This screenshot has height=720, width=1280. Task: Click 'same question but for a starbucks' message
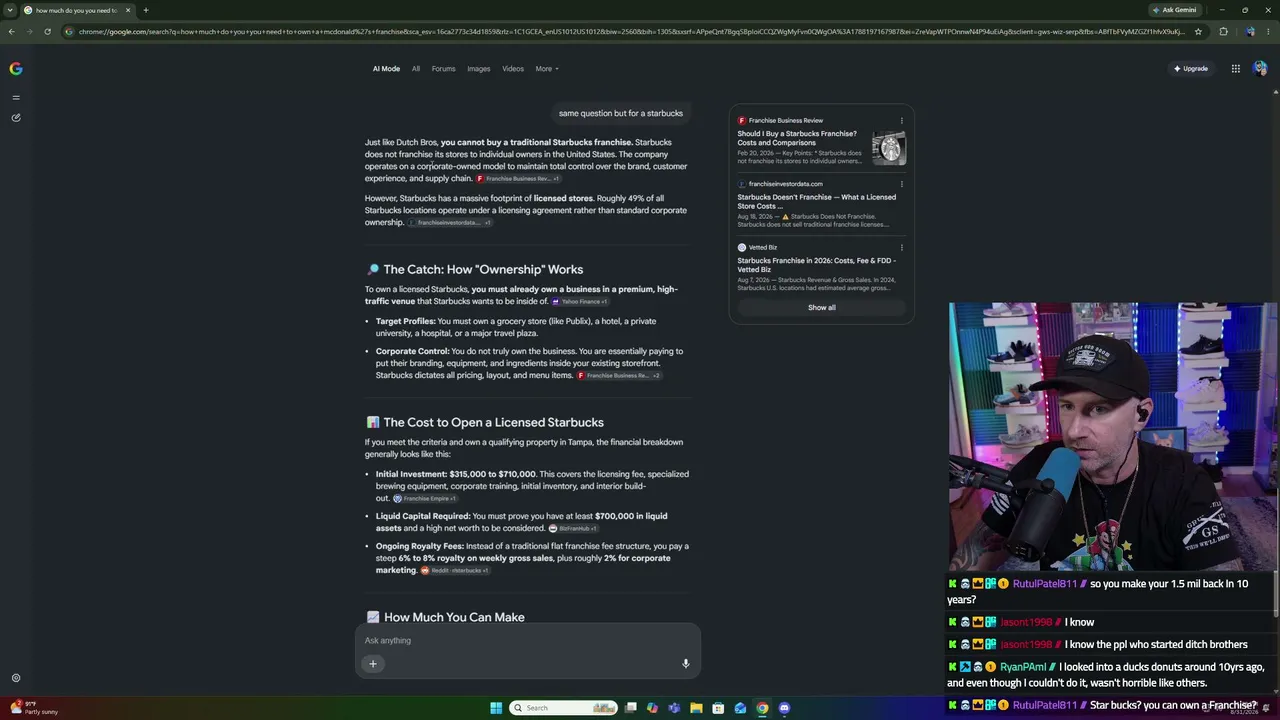point(621,114)
